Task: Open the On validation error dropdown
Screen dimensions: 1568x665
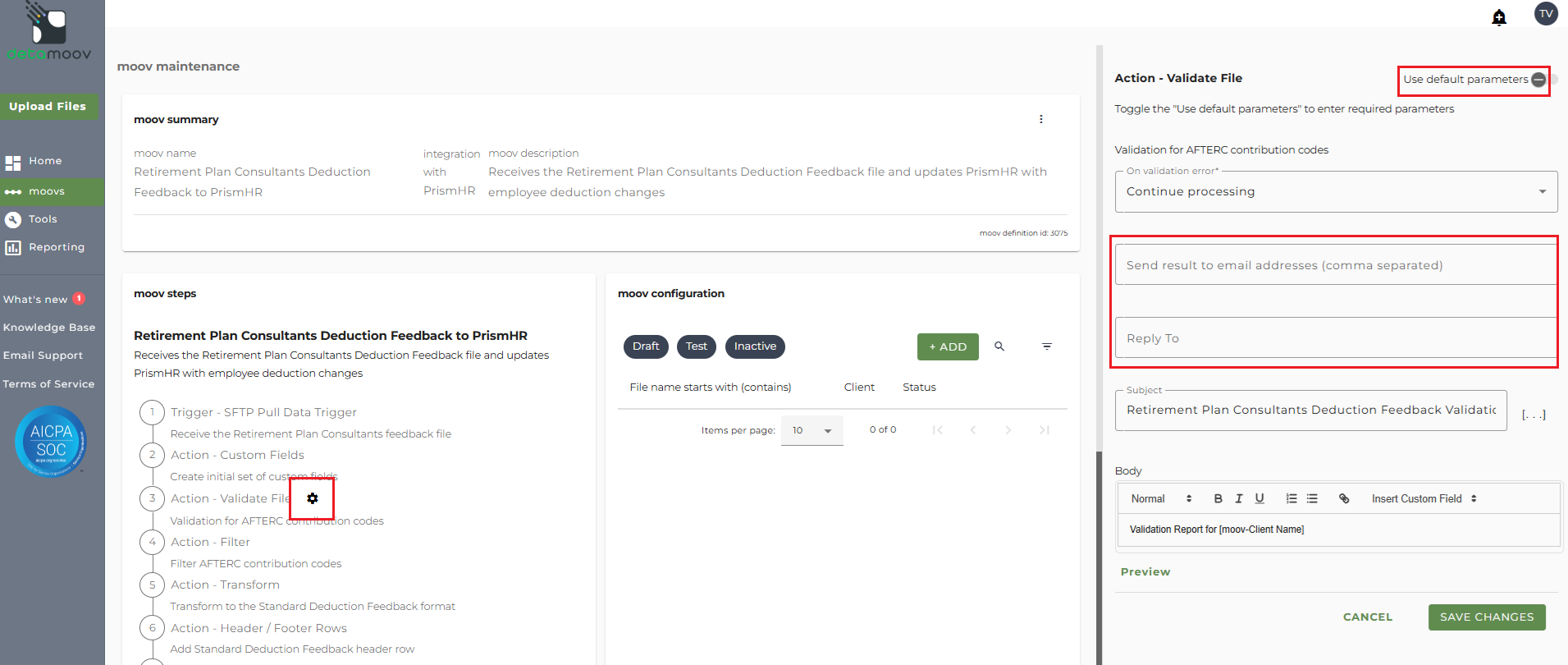Action: click(x=1336, y=191)
